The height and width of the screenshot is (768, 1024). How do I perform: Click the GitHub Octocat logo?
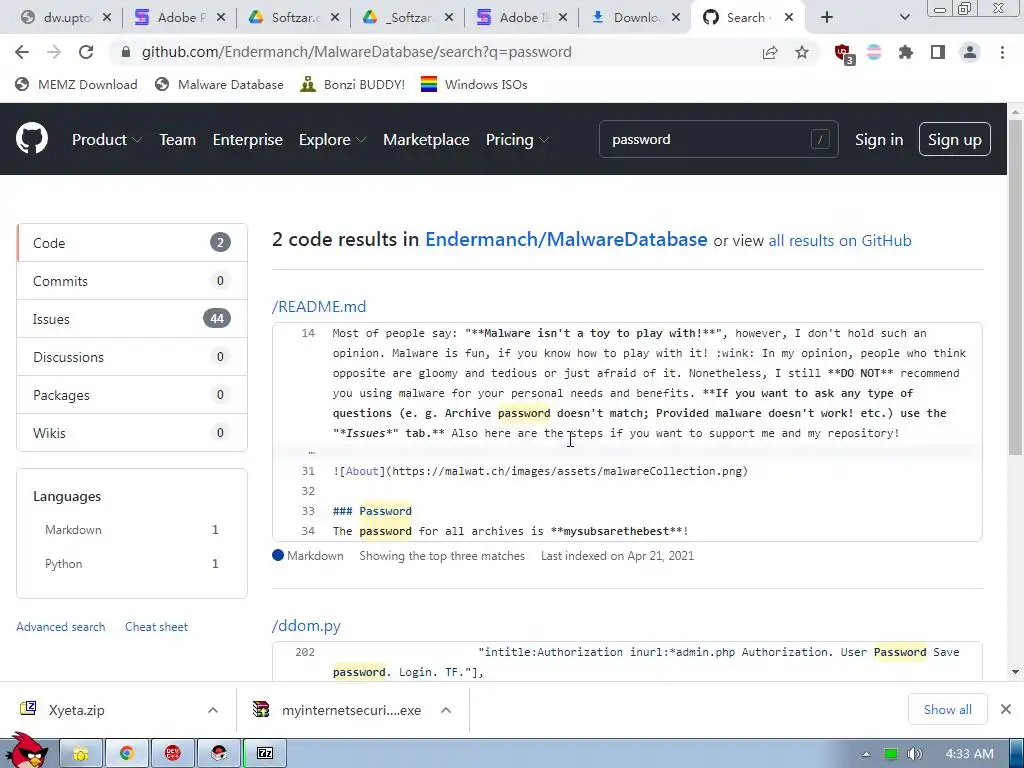32,138
